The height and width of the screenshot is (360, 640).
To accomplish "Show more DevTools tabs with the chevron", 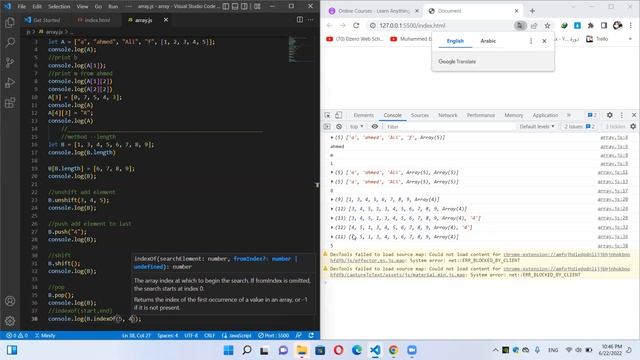I will coord(569,115).
